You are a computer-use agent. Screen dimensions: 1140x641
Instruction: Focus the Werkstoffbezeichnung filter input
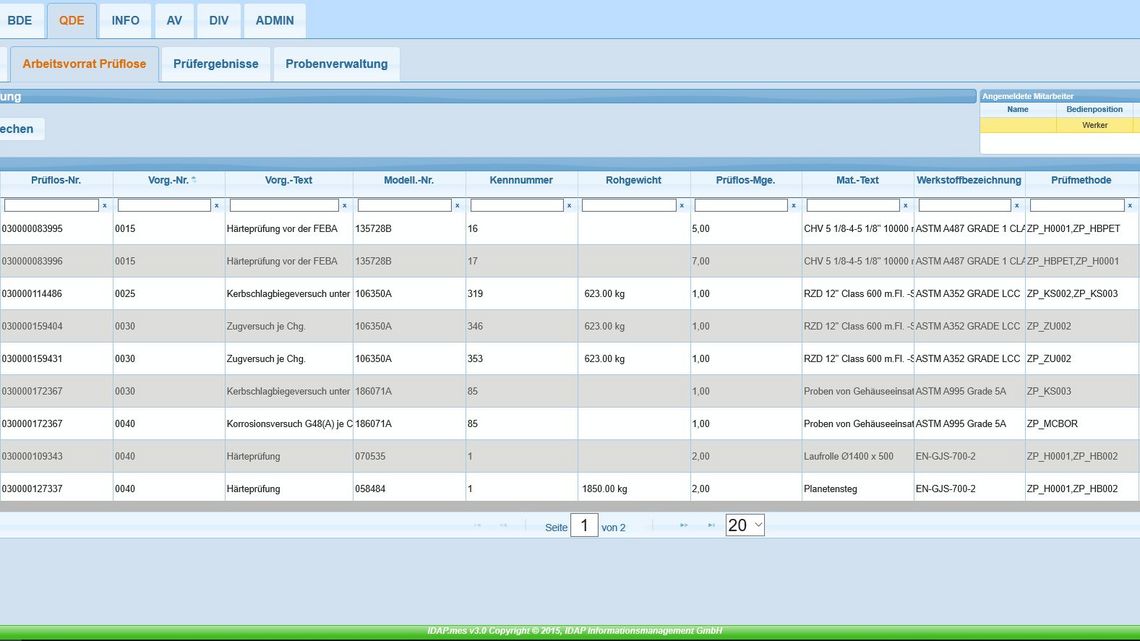click(x=965, y=206)
